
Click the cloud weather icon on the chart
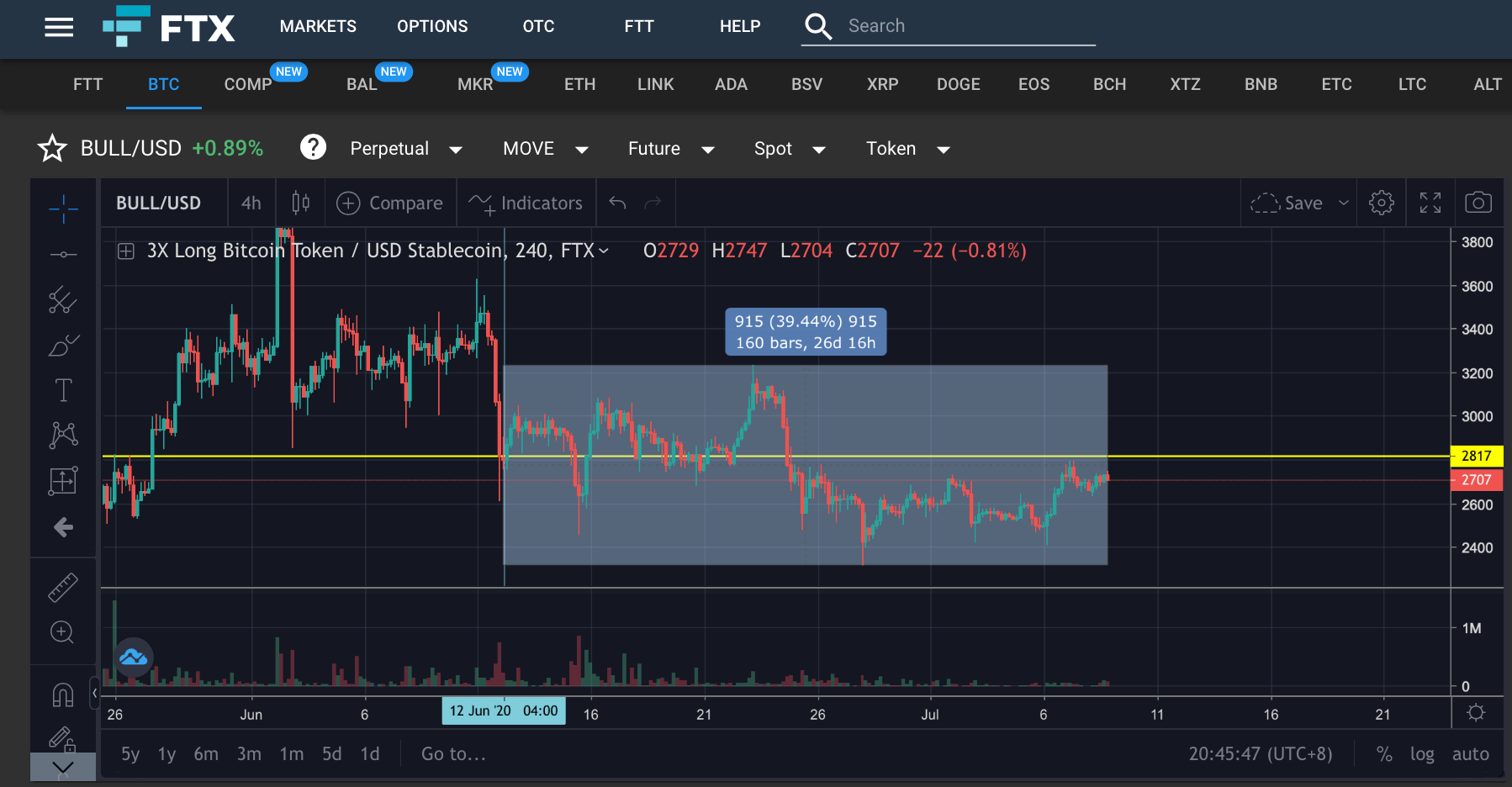(133, 657)
